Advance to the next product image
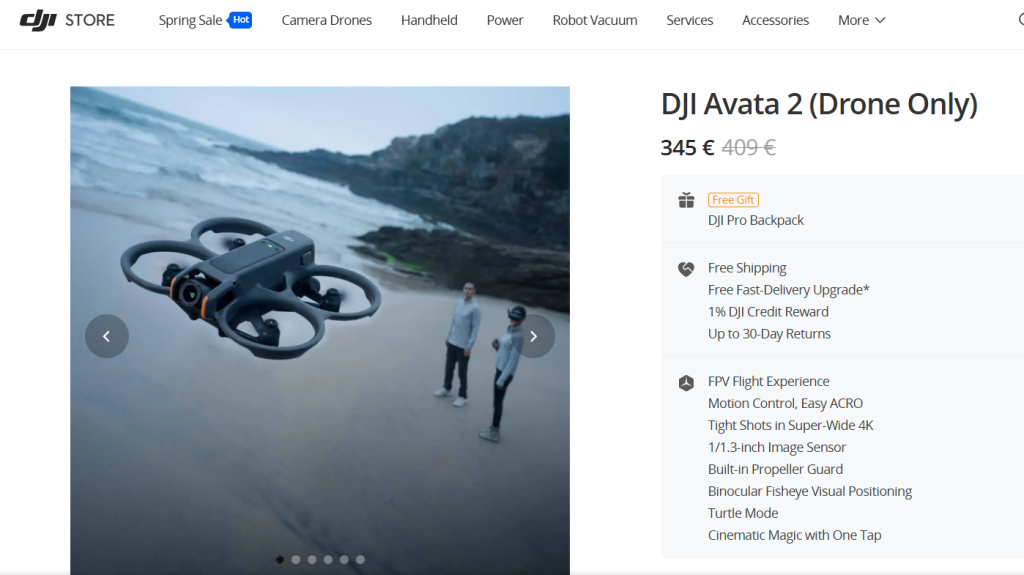Image resolution: width=1024 pixels, height=575 pixels. tap(533, 336)
